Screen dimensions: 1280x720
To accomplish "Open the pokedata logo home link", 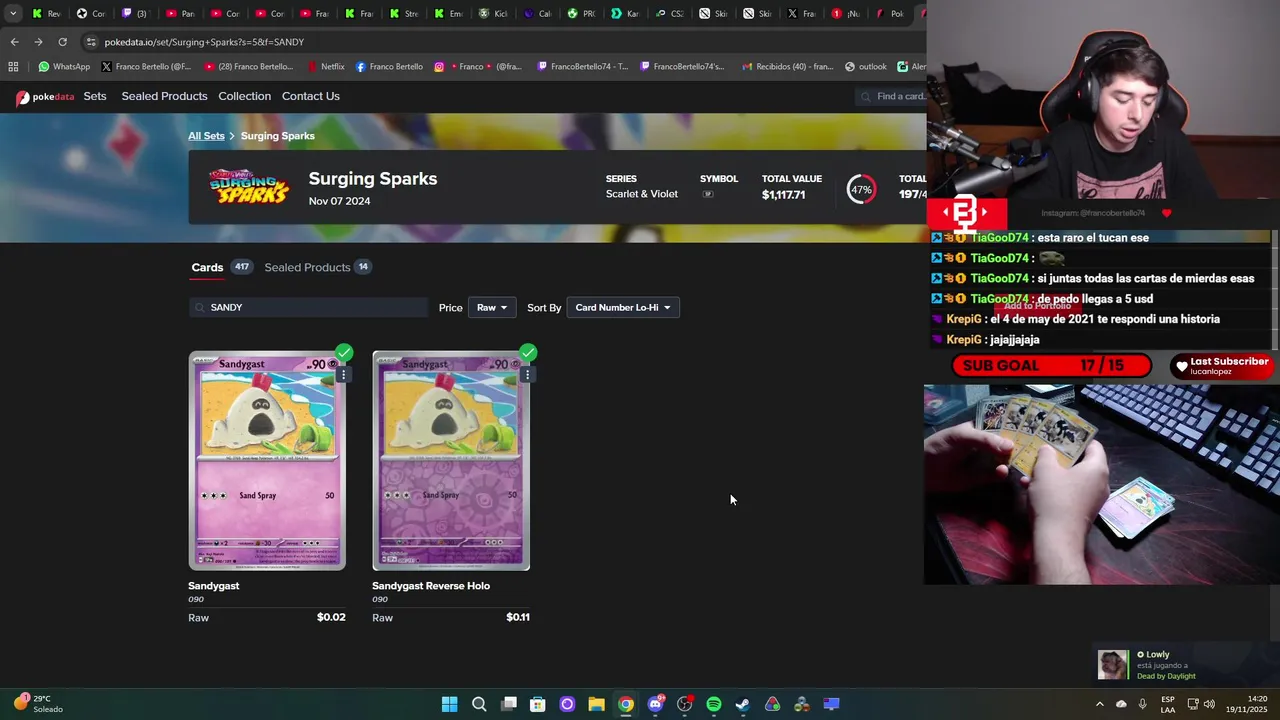I will (45, 97).
